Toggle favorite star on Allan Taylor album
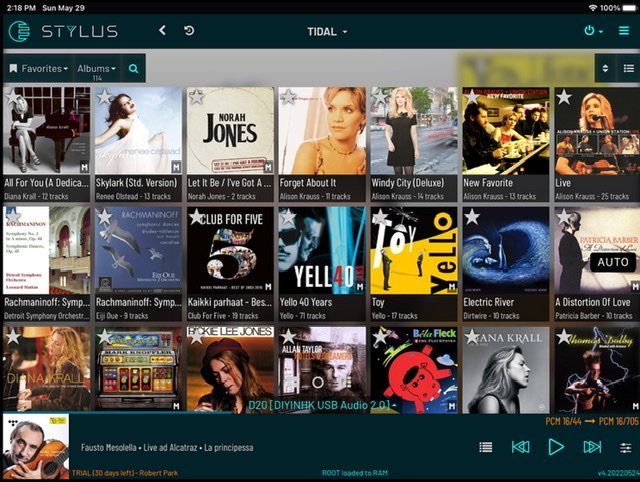Viewport: 640px width, 482px height. pyautogui.click(x=289, y=336)
